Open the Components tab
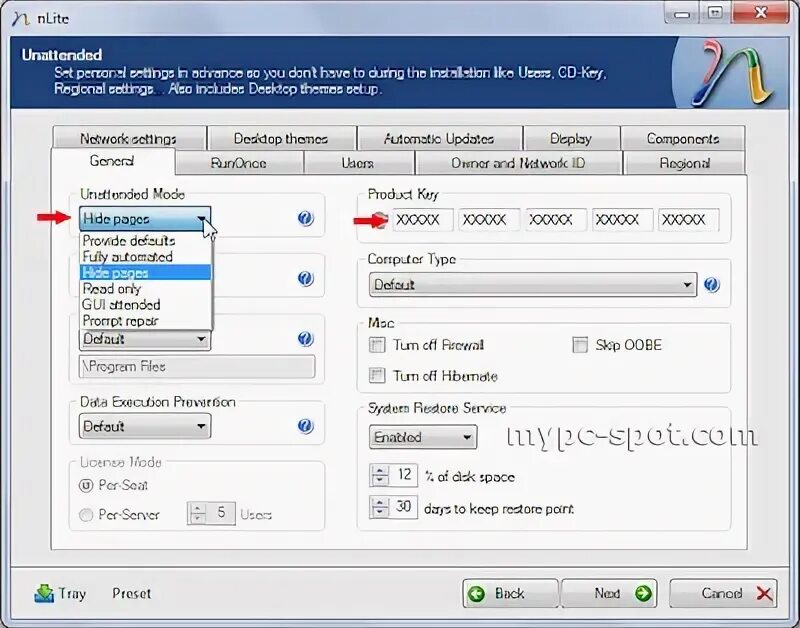This screenshot has height=628, width=800. point(683,138)
